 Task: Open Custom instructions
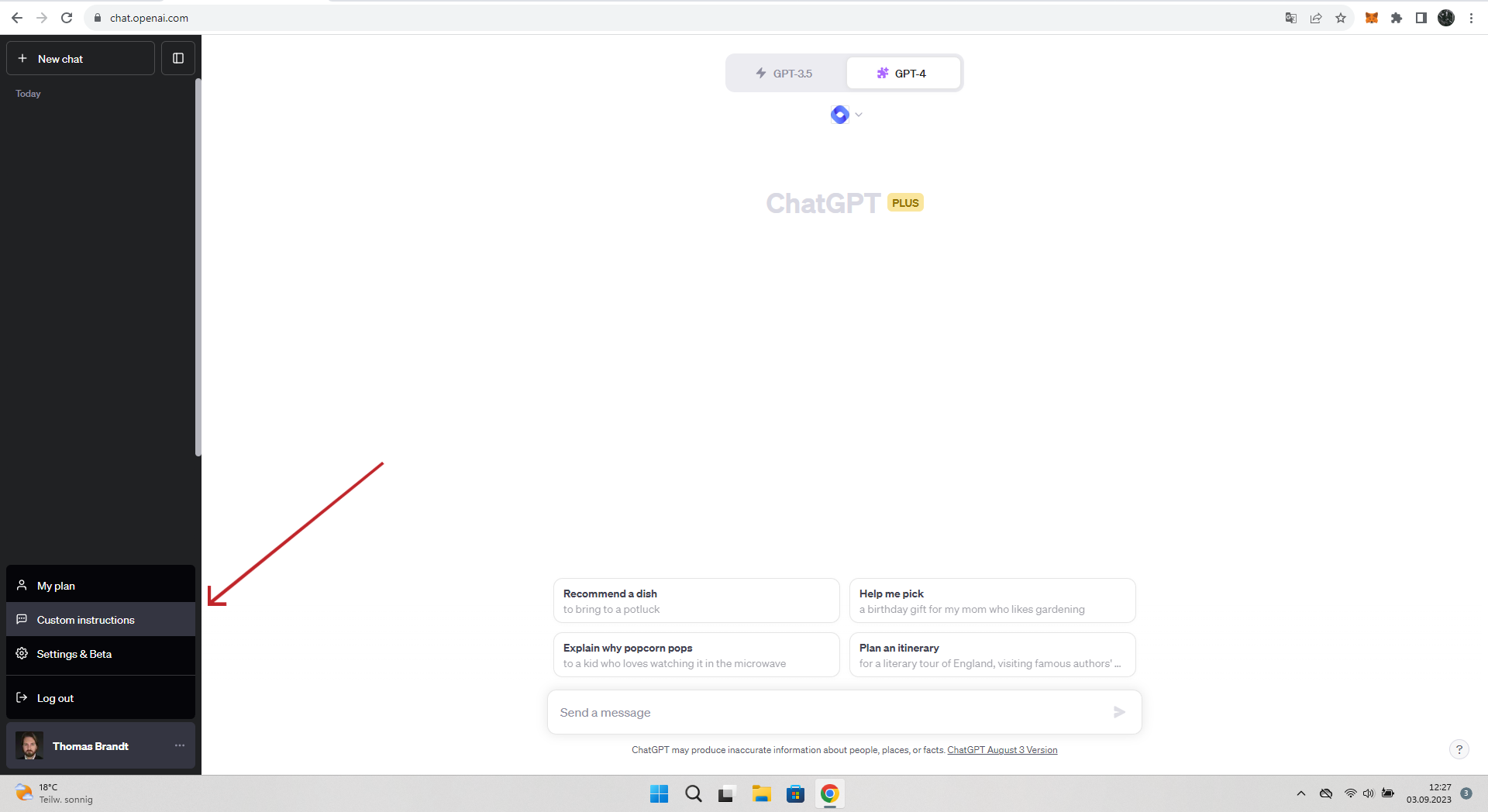(x=101, y=620)
